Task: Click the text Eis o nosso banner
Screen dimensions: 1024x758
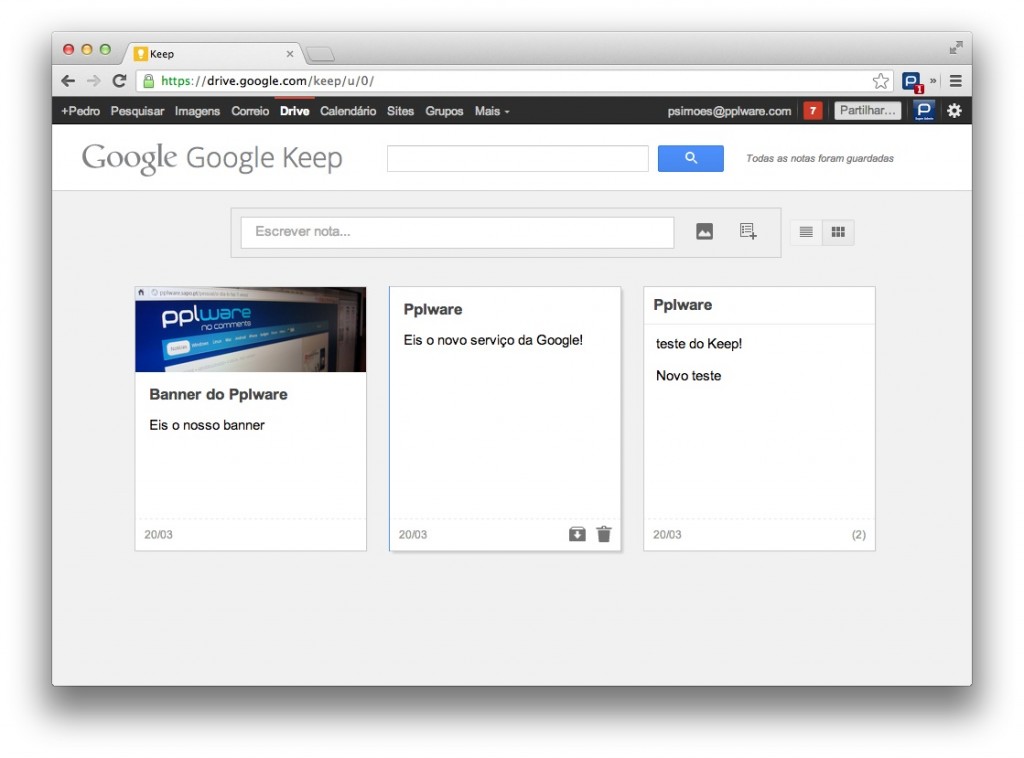Action: (x=206, y=425)
